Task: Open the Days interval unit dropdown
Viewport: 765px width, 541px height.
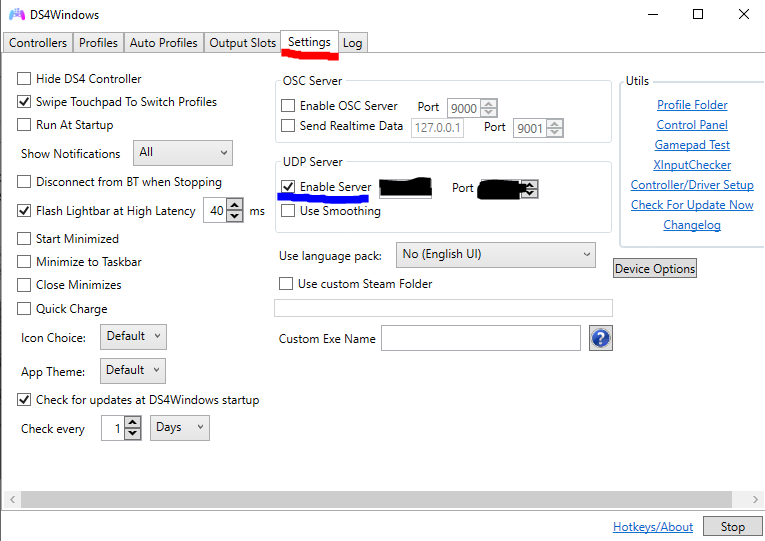Action: (180, 428)
